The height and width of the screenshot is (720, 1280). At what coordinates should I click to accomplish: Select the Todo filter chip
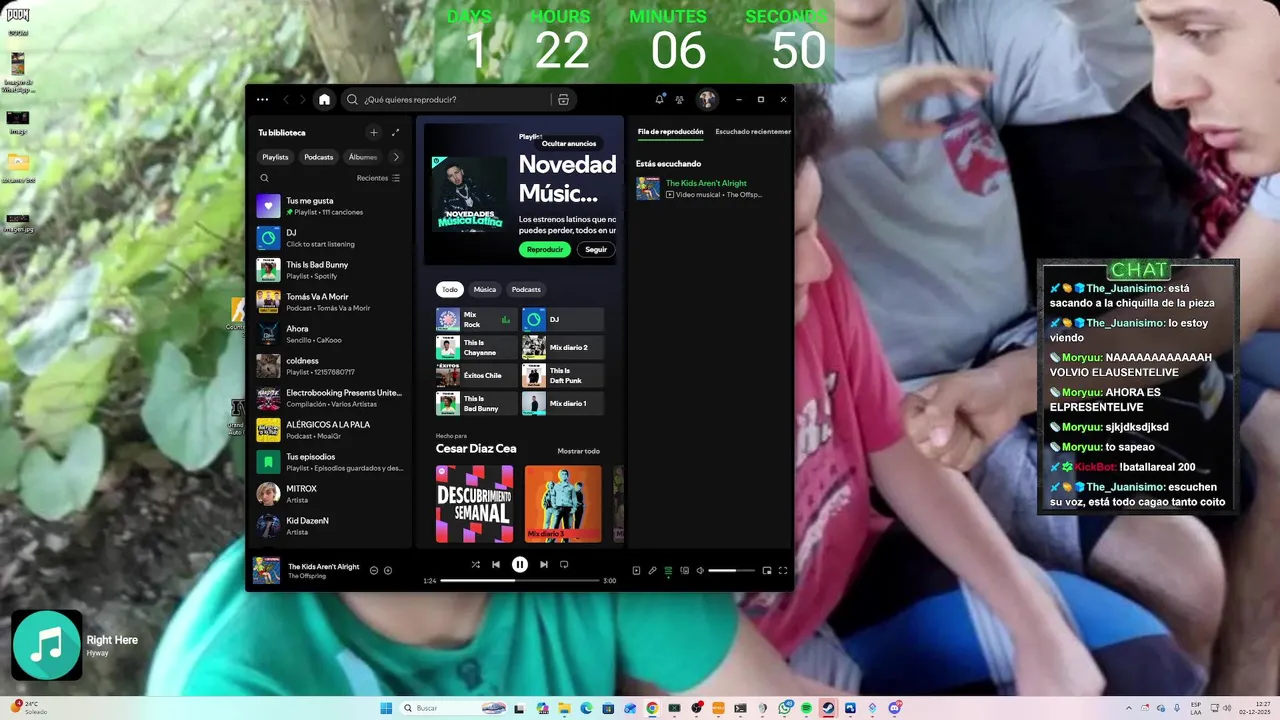pos(450,289)
